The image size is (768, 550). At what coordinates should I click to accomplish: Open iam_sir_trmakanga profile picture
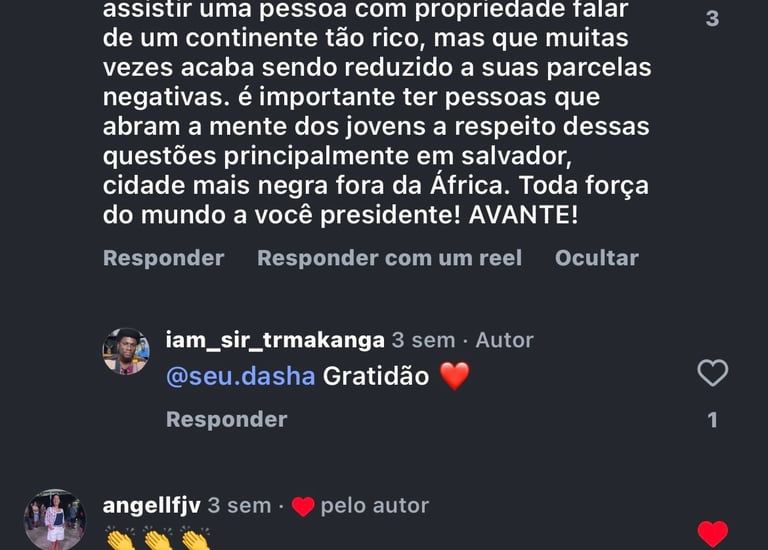pyautogui.click(x=126, y=352)
